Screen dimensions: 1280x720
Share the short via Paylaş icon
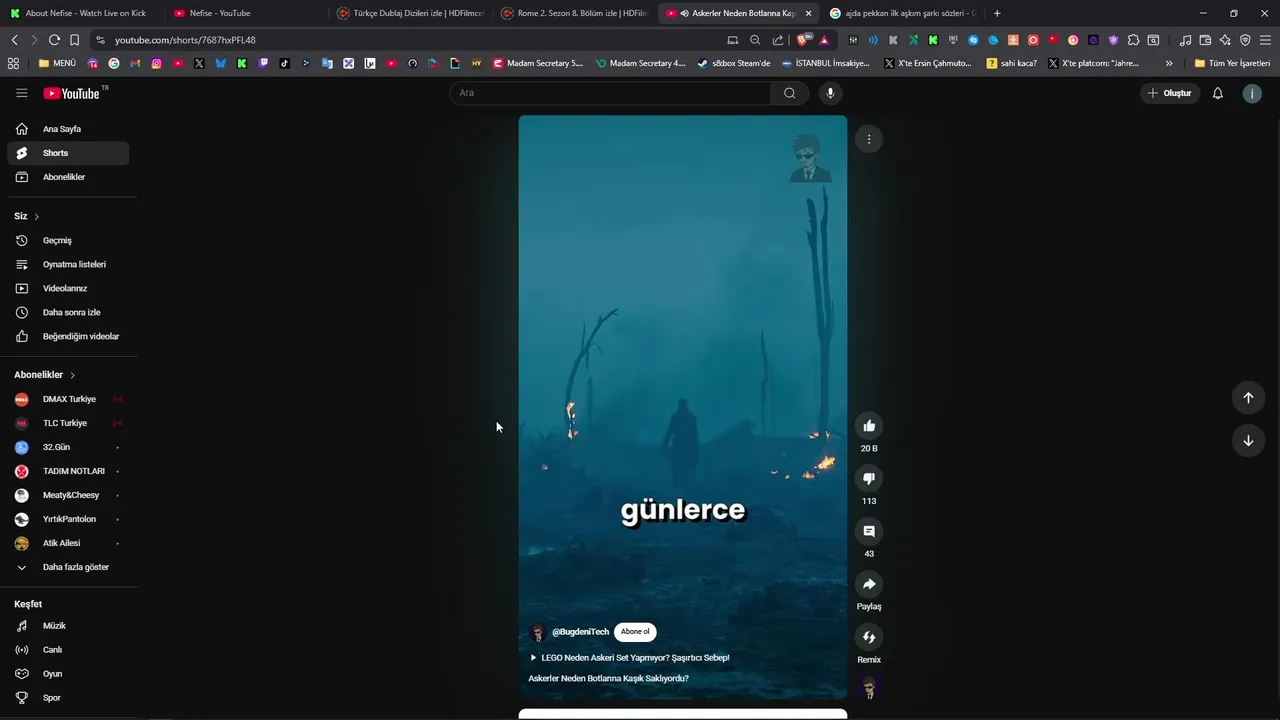(869, 584)
